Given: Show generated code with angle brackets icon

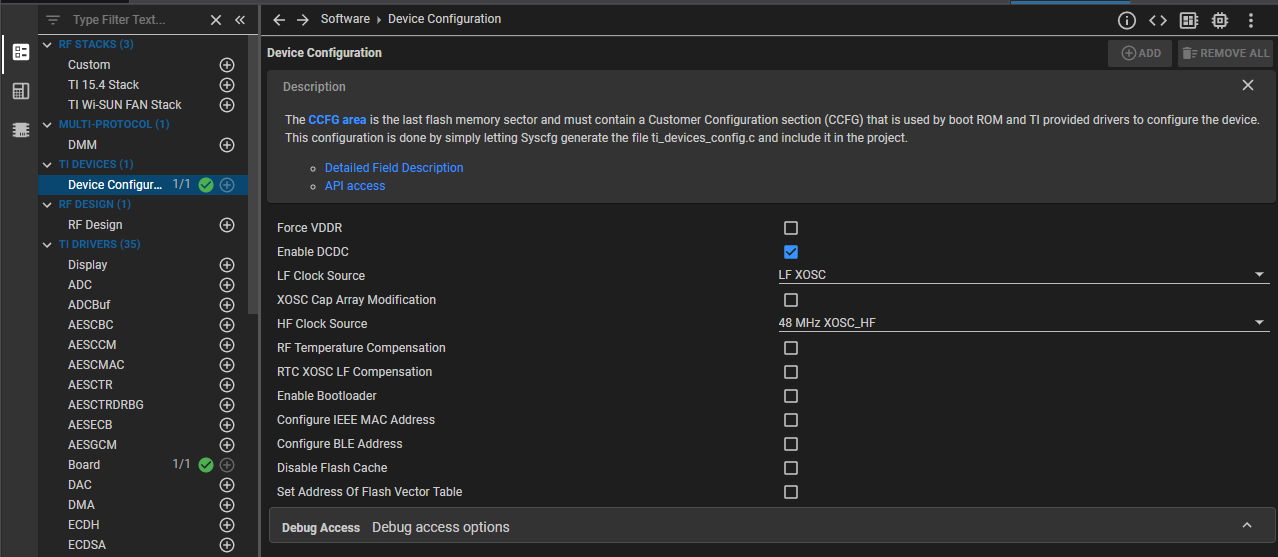Looking at the screenshot, I should click(x=1157, y=20).
